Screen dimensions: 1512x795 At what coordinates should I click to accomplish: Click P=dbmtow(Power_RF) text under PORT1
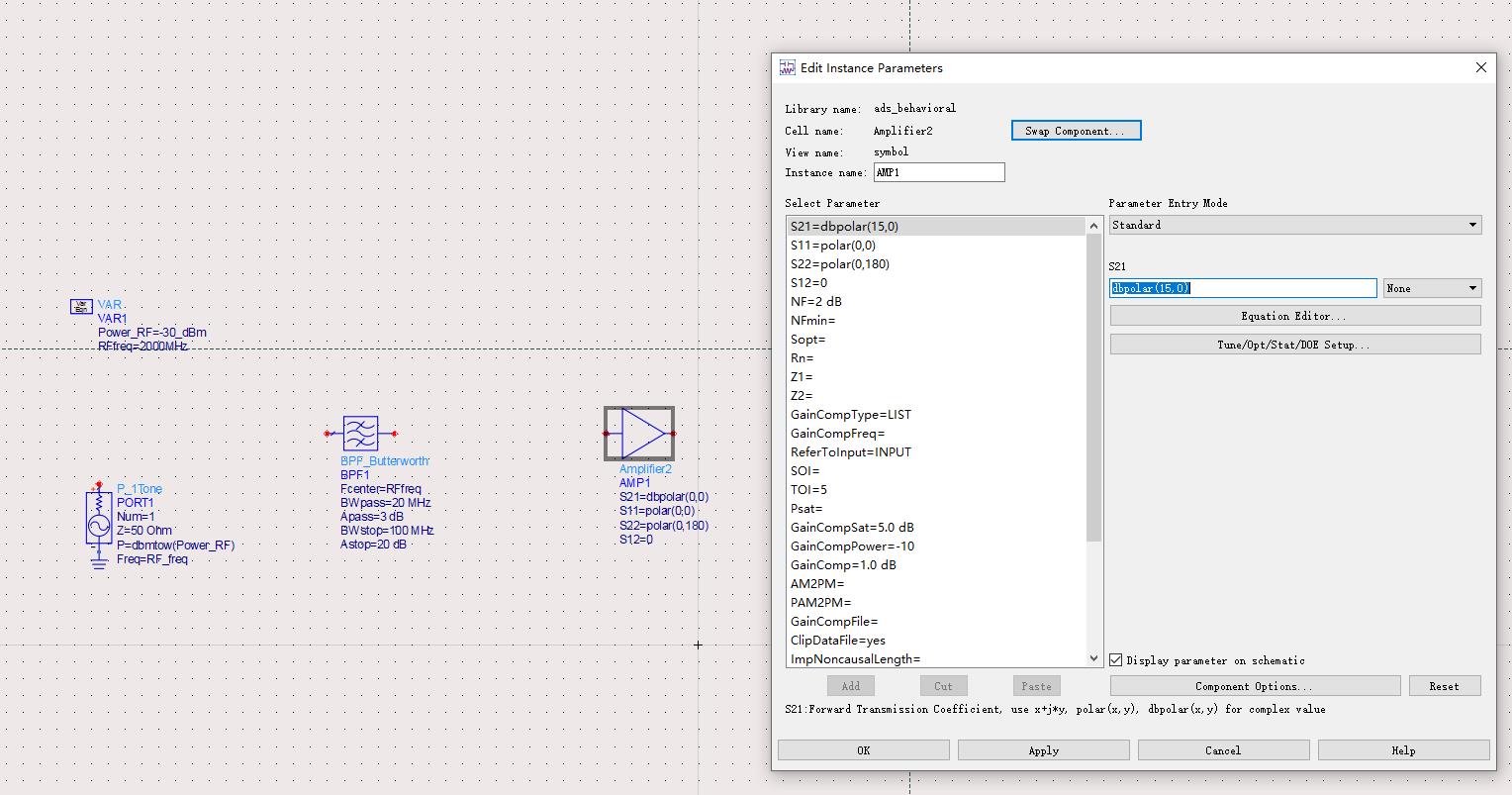coord(176,546)
